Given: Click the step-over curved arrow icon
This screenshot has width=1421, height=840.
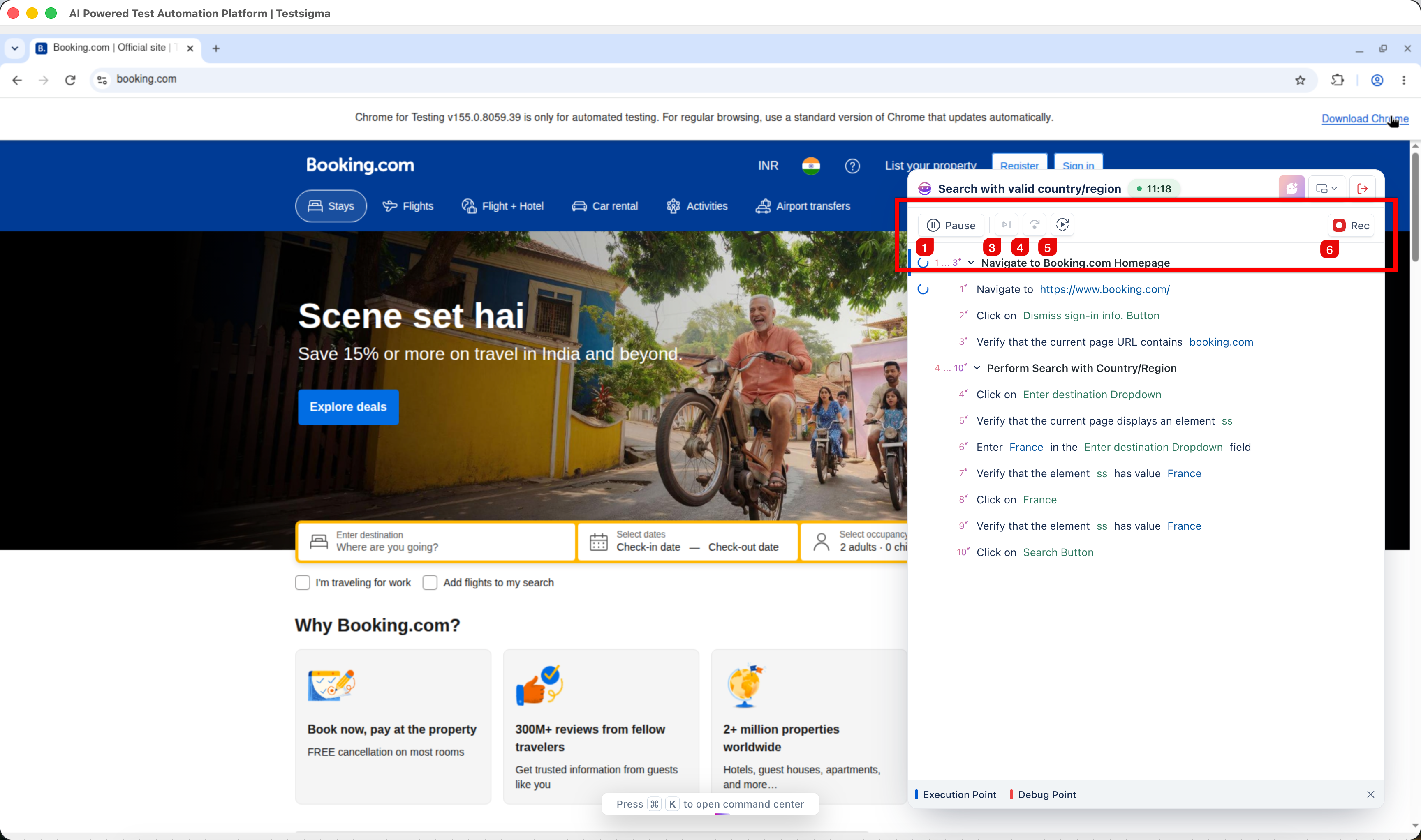Looking at the screenshot, I should pos(1034,225).
